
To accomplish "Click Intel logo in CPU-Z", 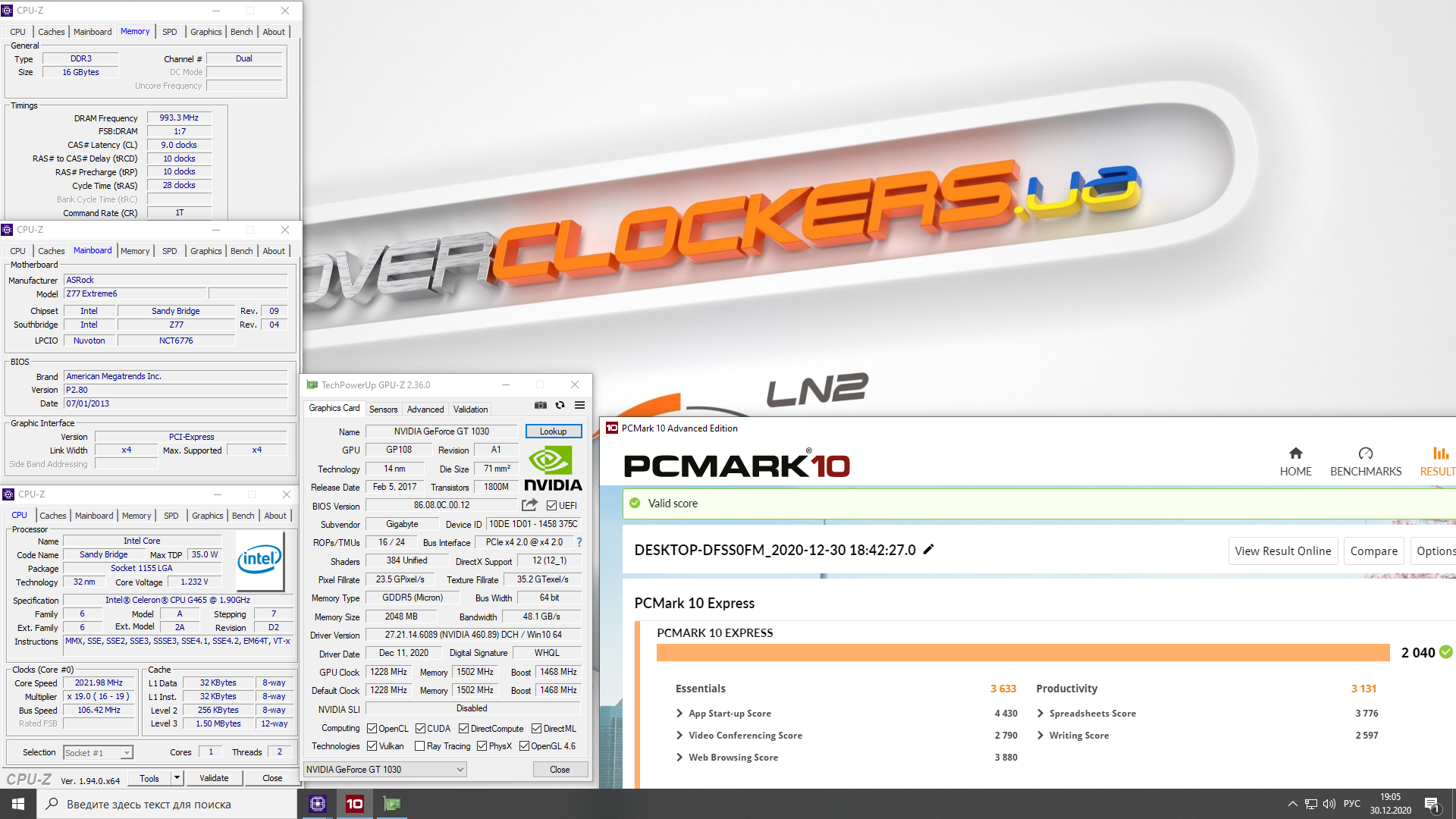I will [259, 560].
